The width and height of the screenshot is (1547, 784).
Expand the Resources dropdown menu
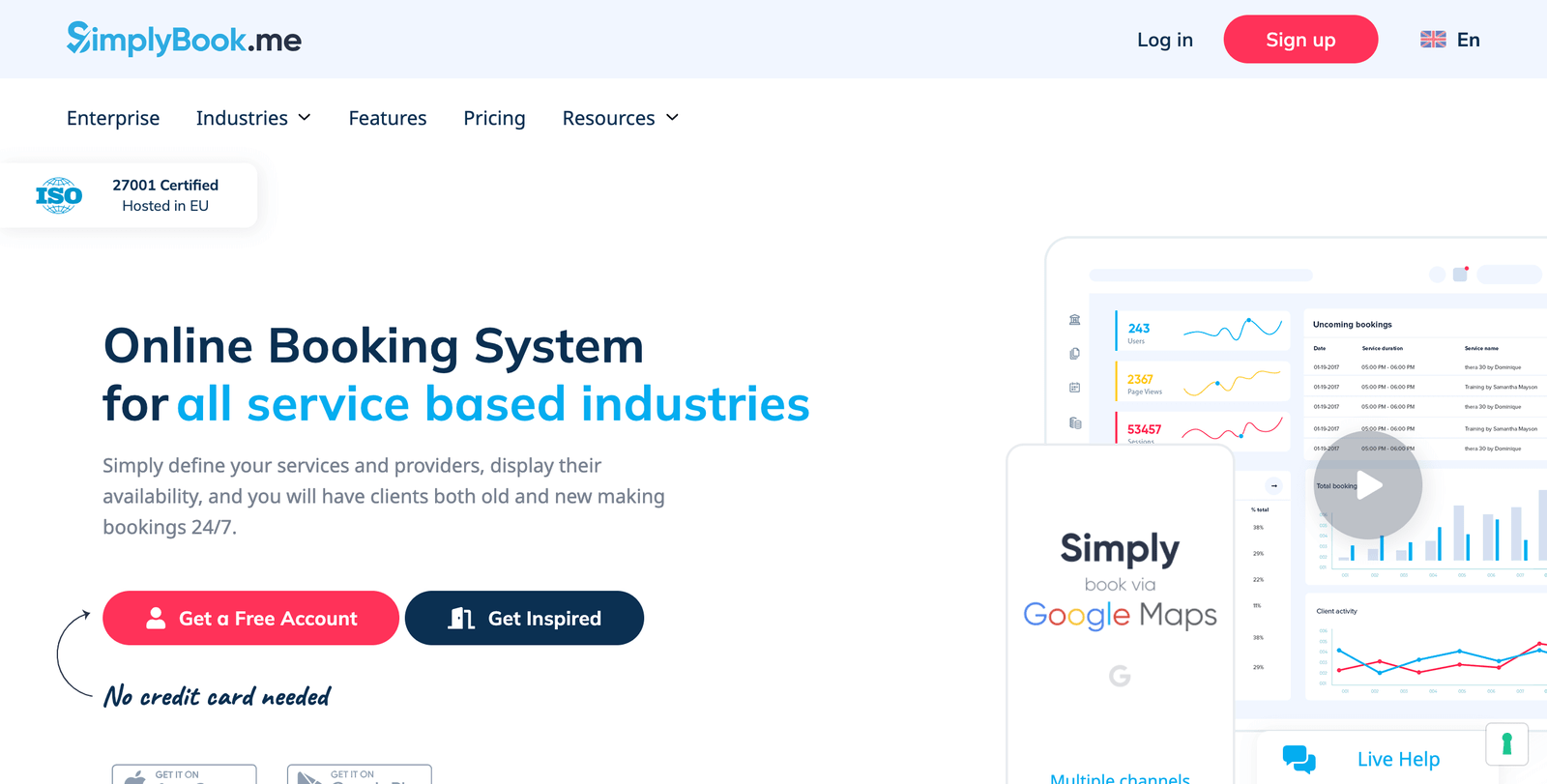click(621, 118)
